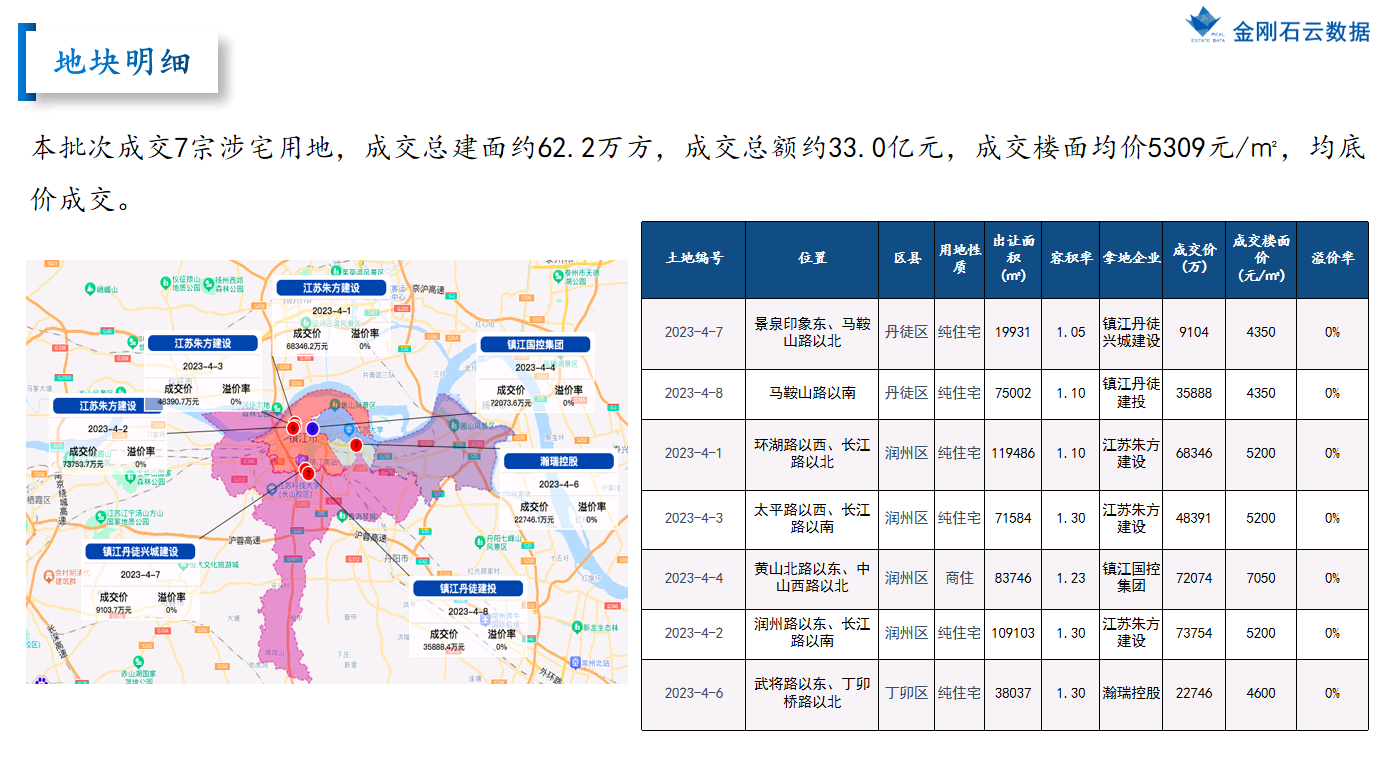Click the 地块明细 title banner
1390x780 pixels.
[123, 63]
